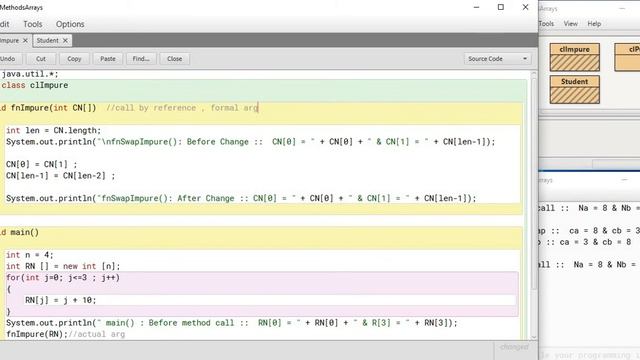Maximize the editor window

[x=501, y=7]
